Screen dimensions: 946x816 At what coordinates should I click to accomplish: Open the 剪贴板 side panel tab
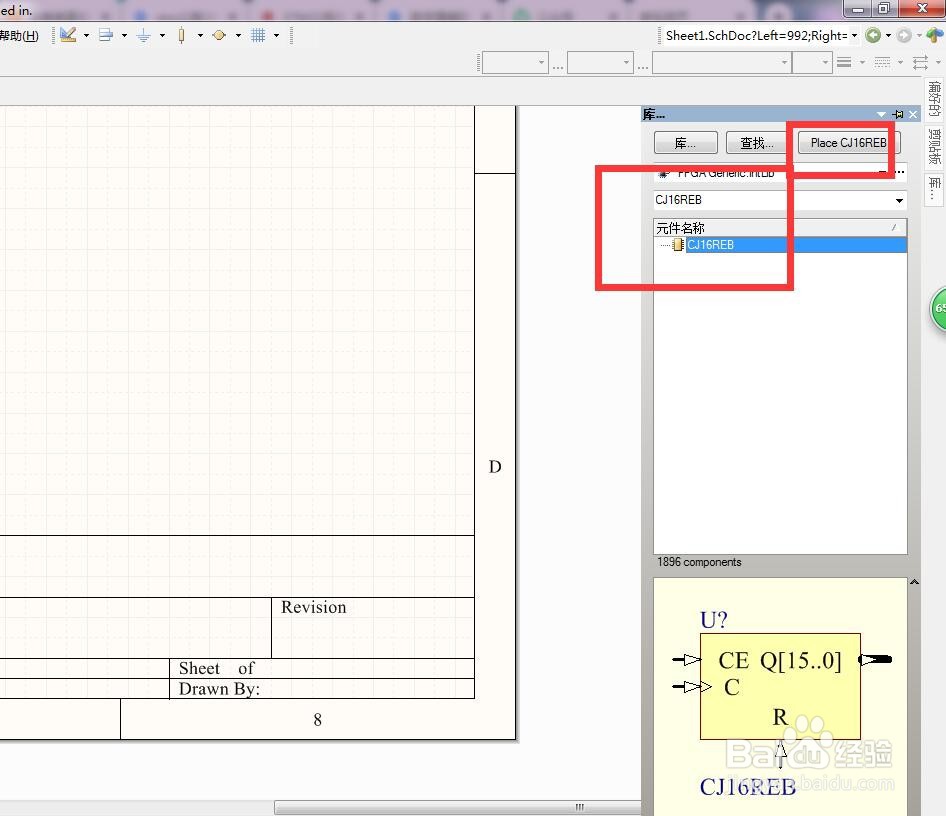click(934, 147)
